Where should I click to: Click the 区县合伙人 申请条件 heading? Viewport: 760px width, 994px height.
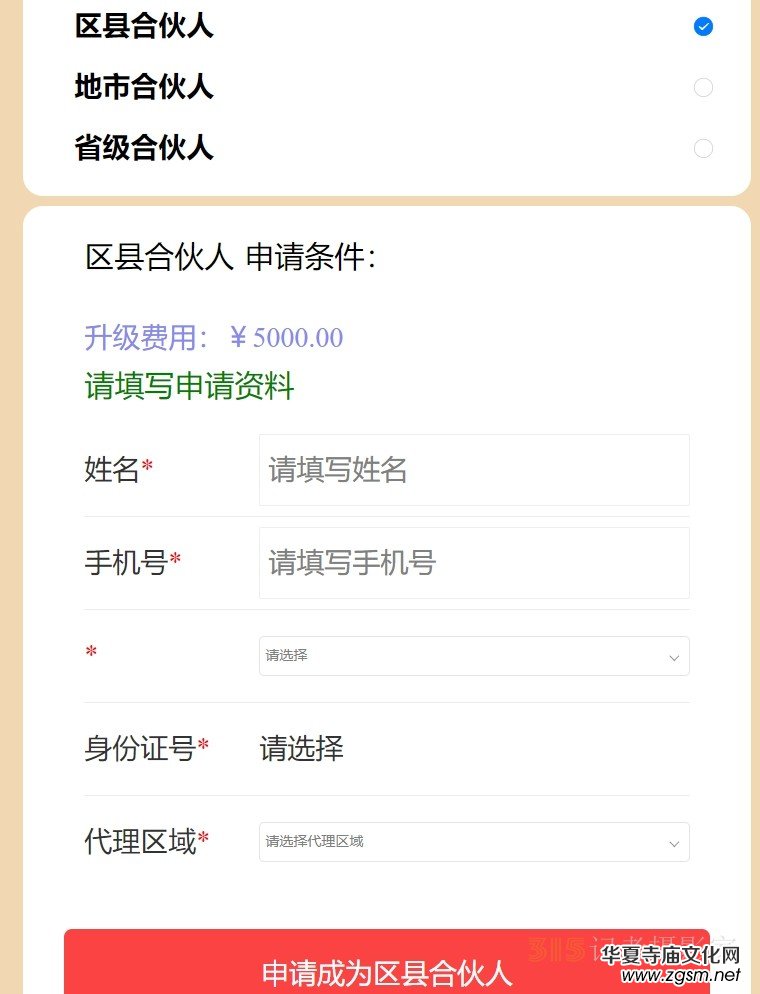pos(230,258)
